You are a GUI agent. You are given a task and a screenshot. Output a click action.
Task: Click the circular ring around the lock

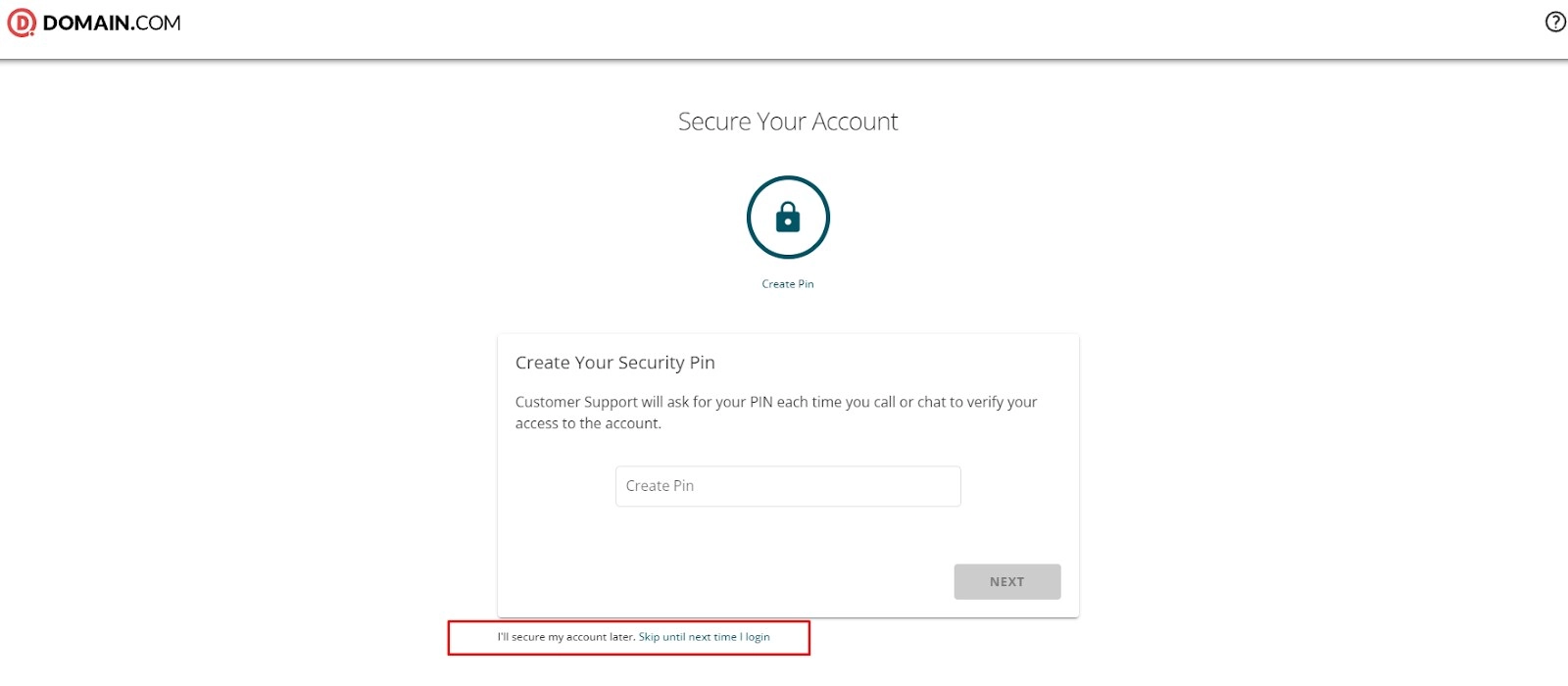tap(749, 218)
